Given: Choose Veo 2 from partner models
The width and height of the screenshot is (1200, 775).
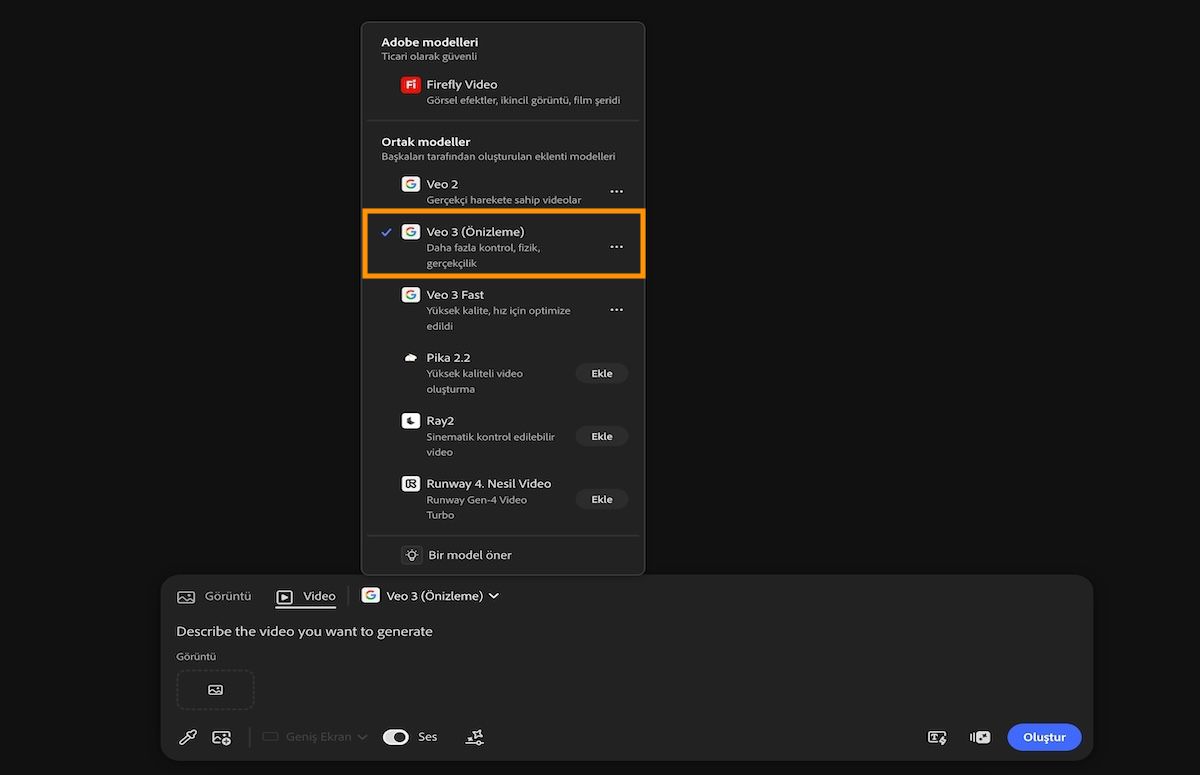Looking at the screenshot, I should (490, 191).
